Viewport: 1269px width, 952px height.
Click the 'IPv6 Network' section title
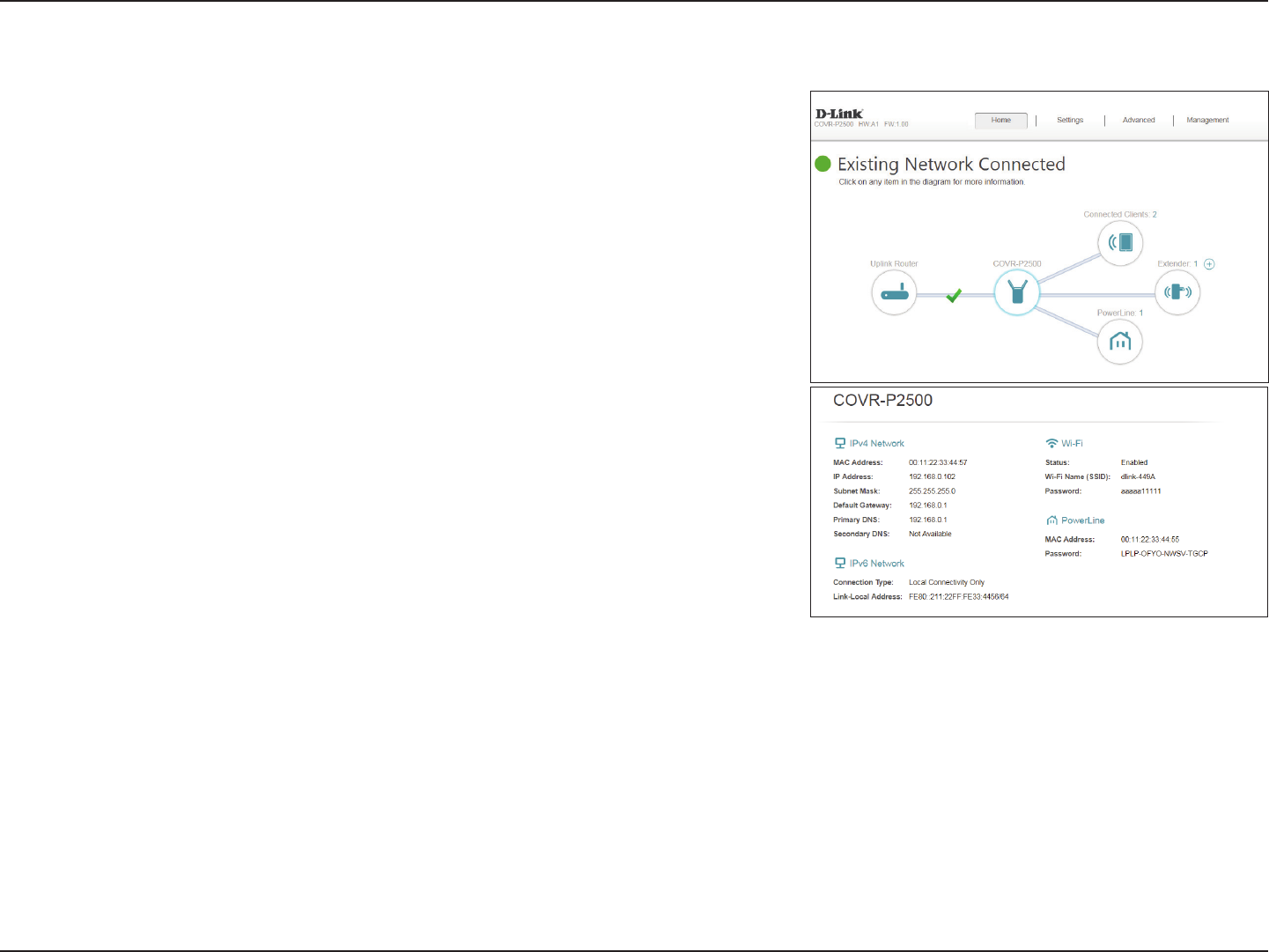[x=876, y=564]
